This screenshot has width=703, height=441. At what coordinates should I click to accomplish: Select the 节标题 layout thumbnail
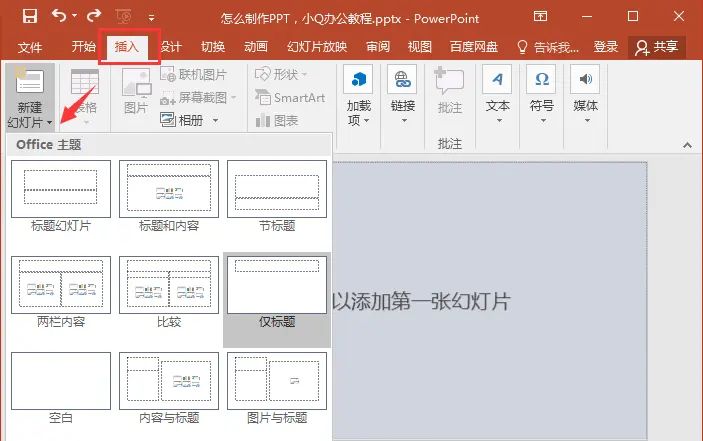click(277, 189)
